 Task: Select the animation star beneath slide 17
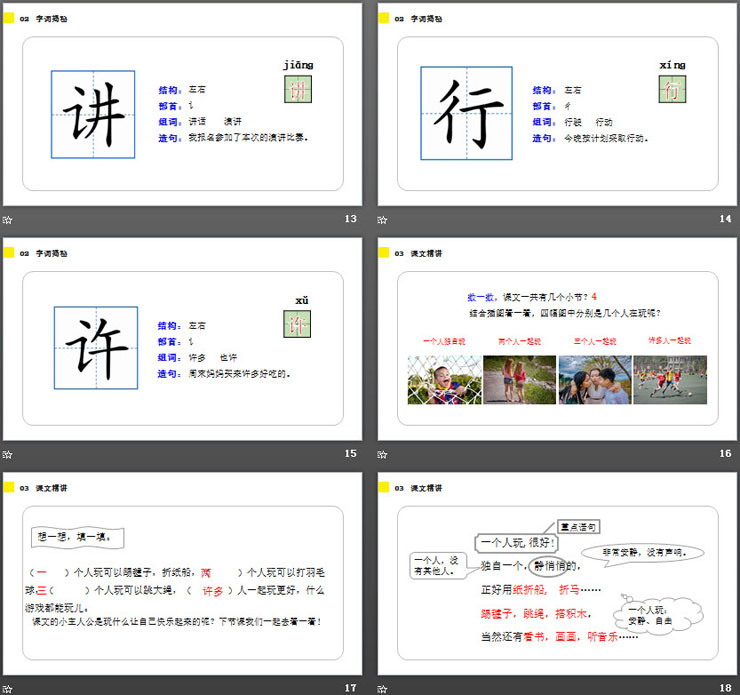tap(8, 687)
